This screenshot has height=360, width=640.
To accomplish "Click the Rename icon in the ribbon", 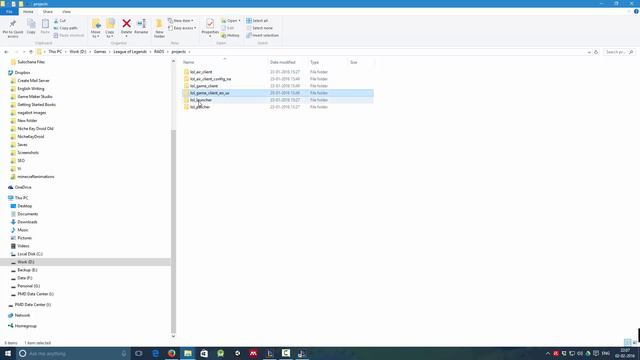I will pyautogui.click(x=142, y=24).
